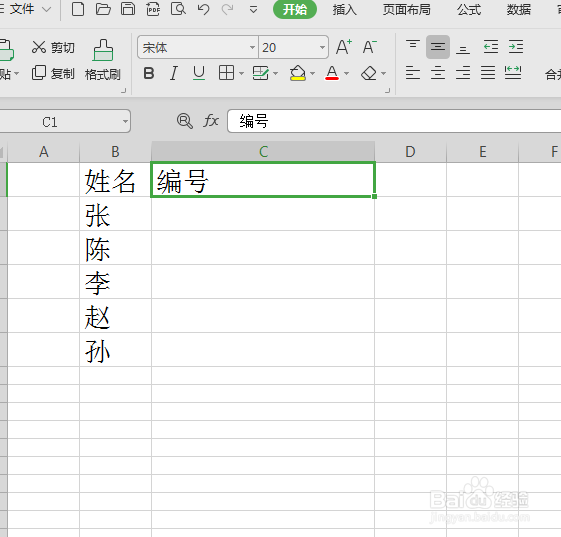This screenshot has width=561, height=537.
Task: Expand the font color dropdown arrow
Action: tap(346, 74)
